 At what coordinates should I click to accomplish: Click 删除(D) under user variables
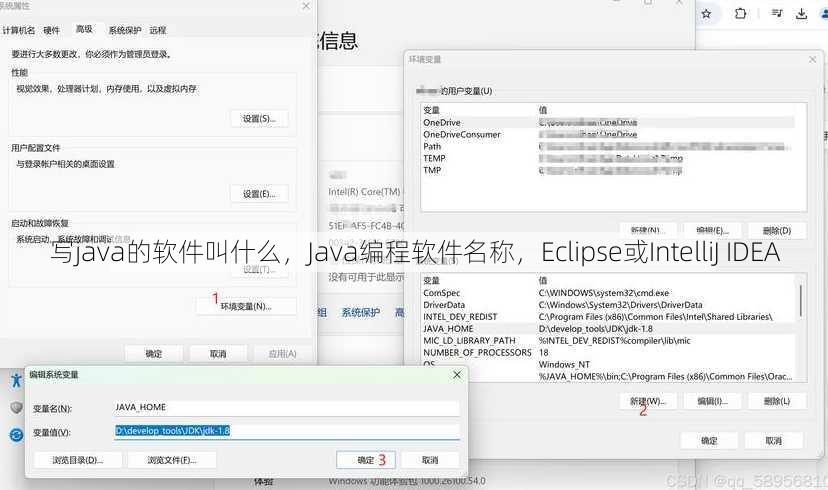(777, 230)
